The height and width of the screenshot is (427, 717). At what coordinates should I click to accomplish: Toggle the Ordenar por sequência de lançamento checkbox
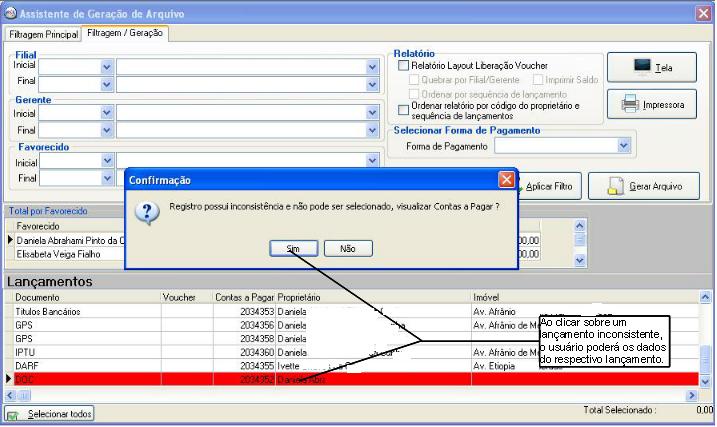pyautogui.click(x=414, y=94)
